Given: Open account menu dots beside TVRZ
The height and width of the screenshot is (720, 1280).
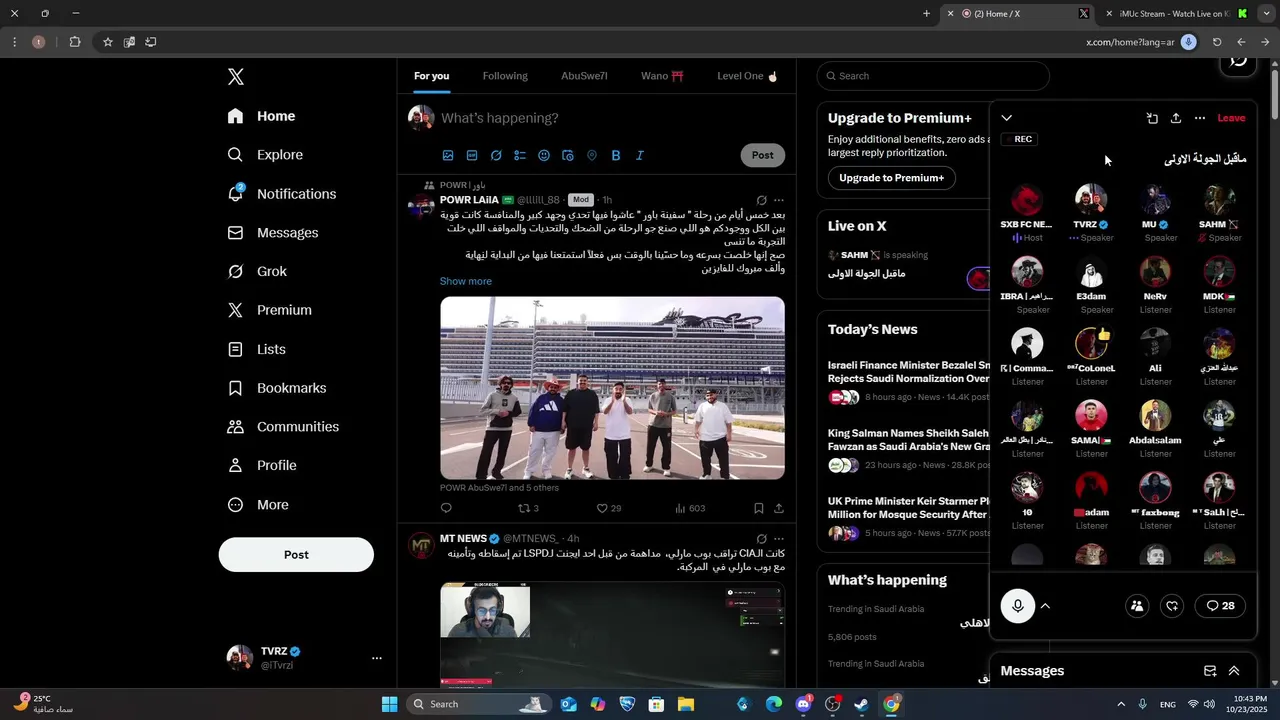Looking at the screenshot, I should 377,658.
